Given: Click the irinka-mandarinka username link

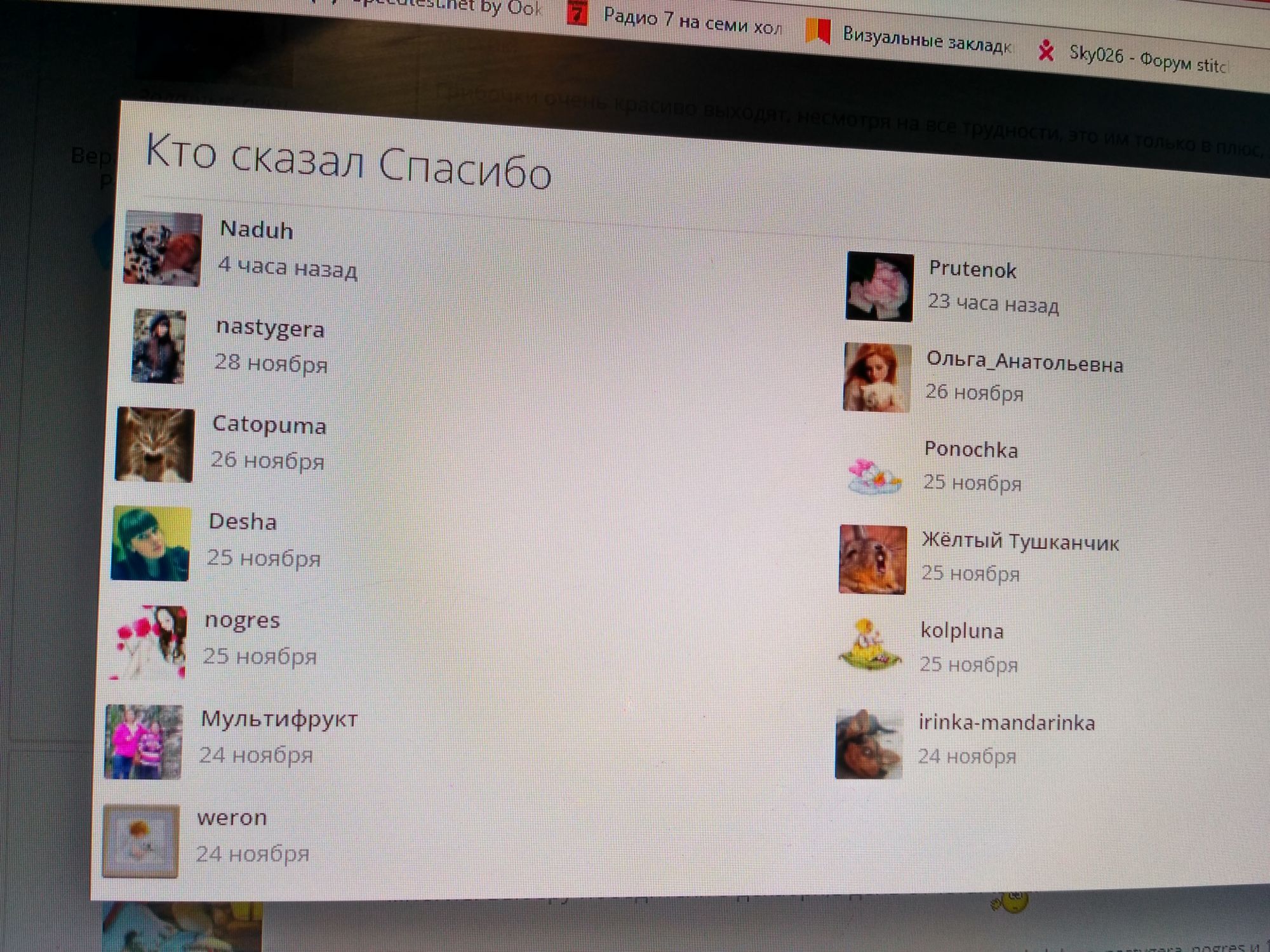Looking at the screenshot, I should [x=1006, y=723].
